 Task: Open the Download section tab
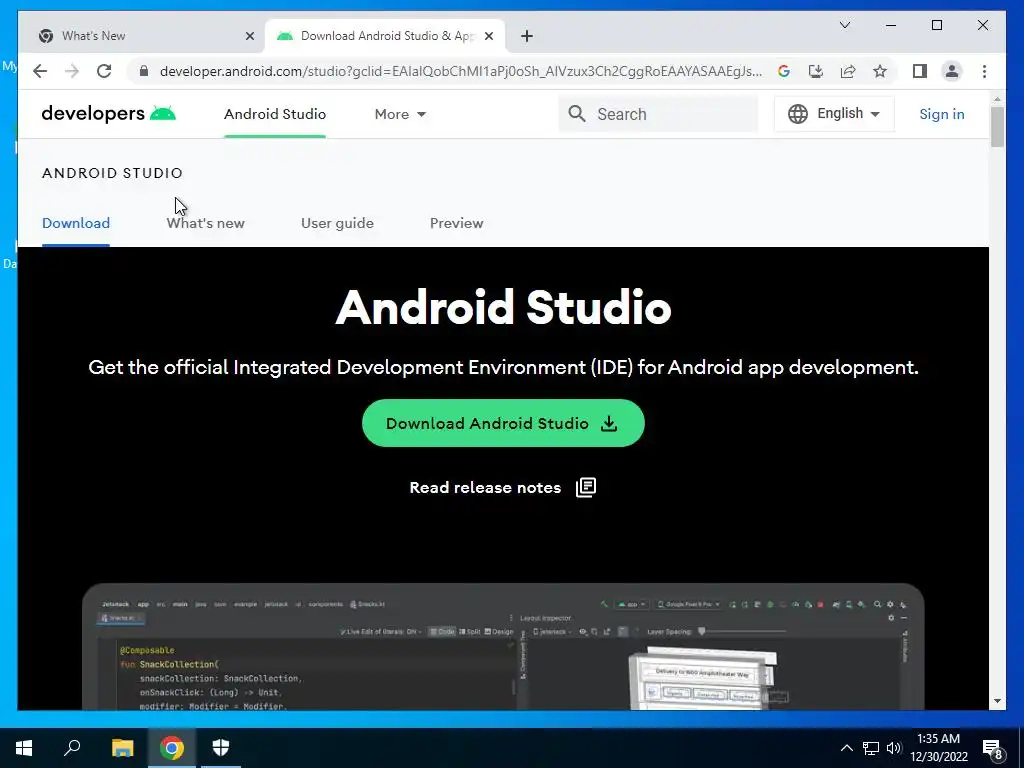(76, 223)
